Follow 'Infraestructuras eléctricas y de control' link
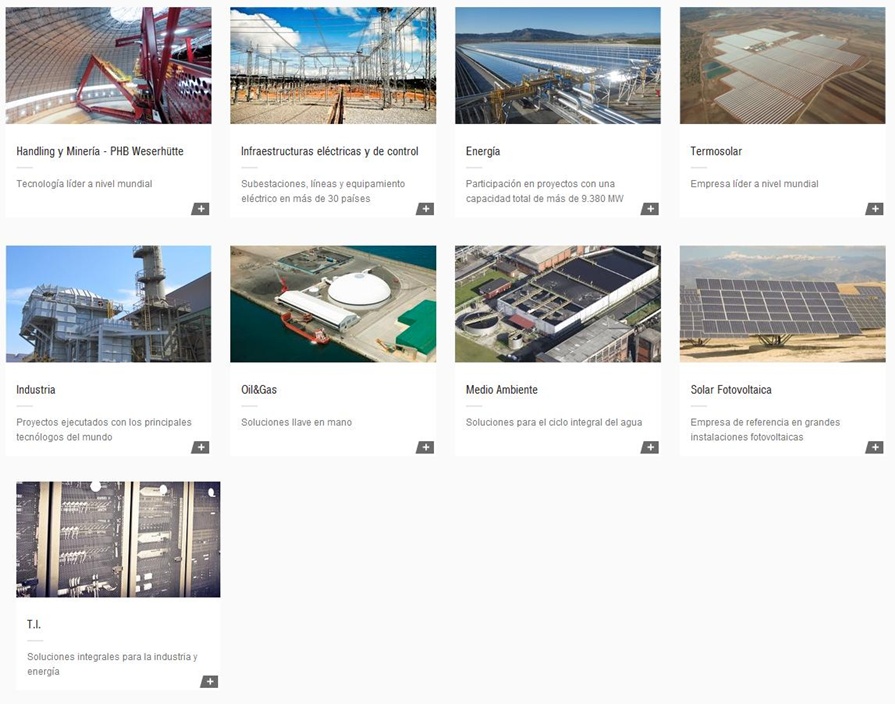The image size is (895, 704). 329,151
